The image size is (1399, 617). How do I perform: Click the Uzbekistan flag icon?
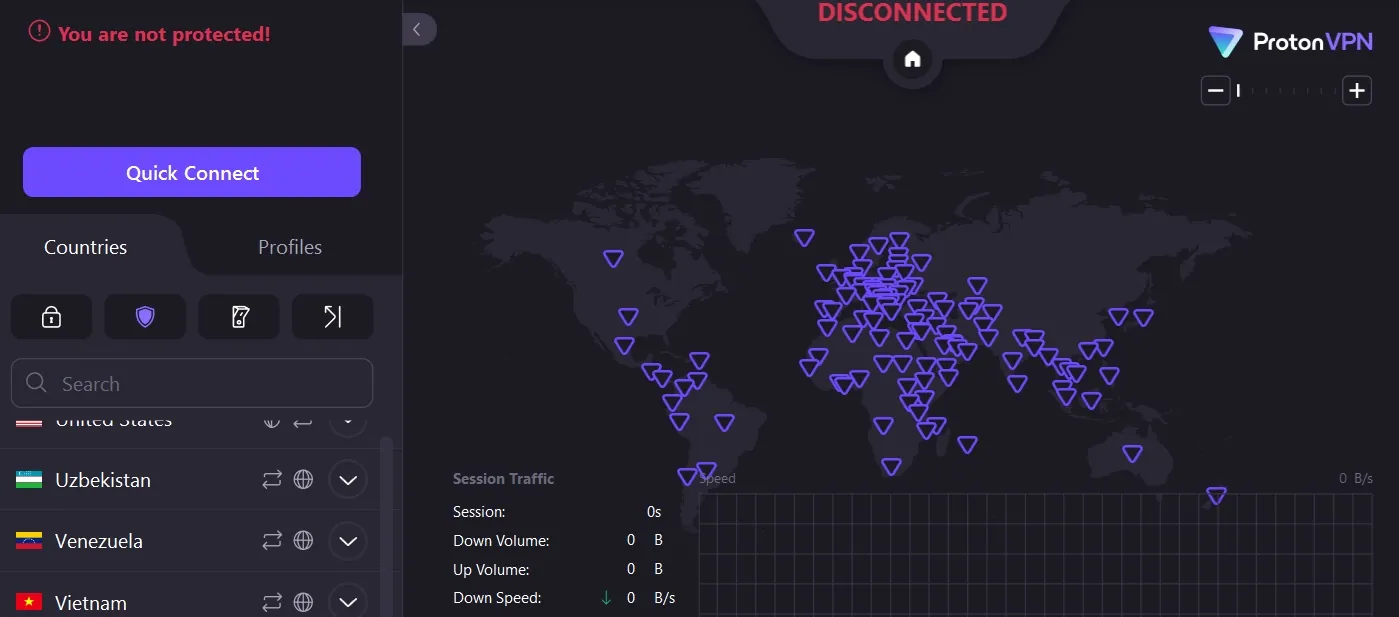29,480
